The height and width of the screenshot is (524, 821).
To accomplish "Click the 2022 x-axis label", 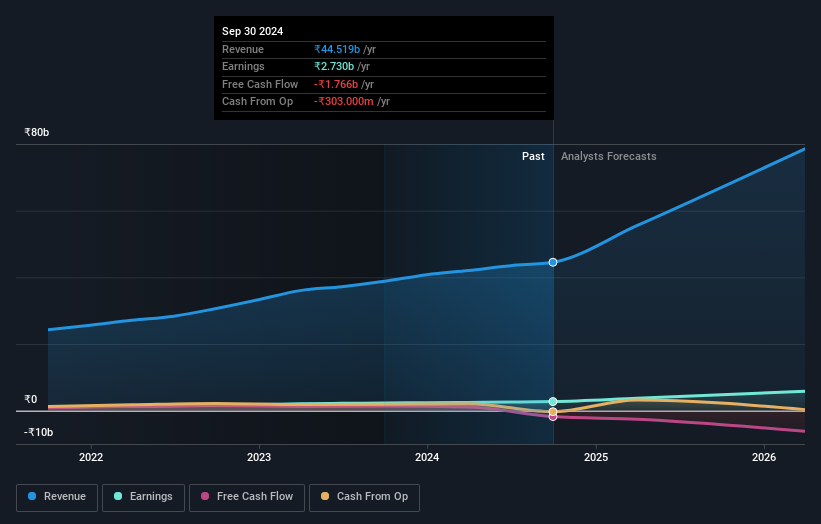I will (x=91, y=457).
